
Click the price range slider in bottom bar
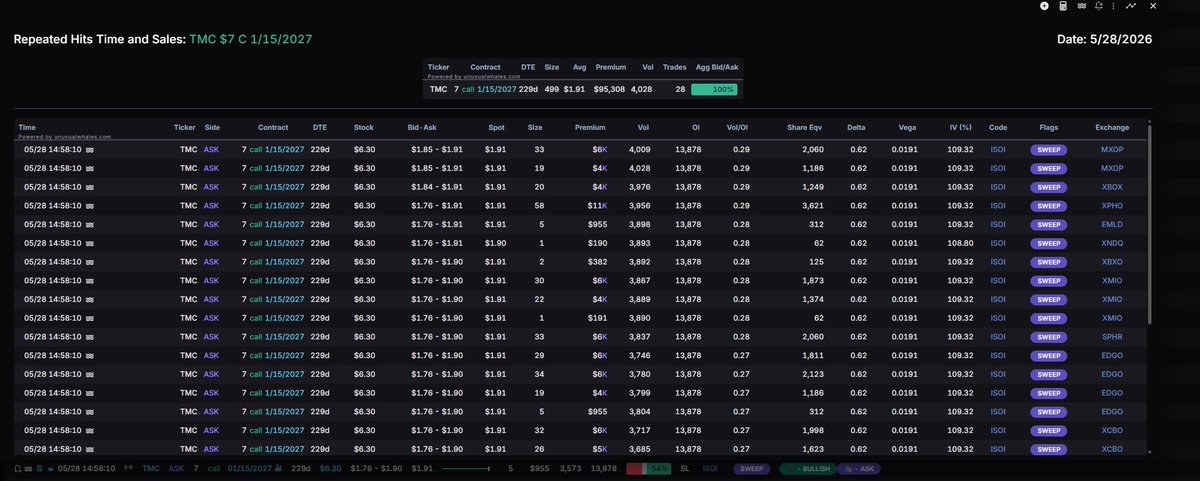coord(465,468)
